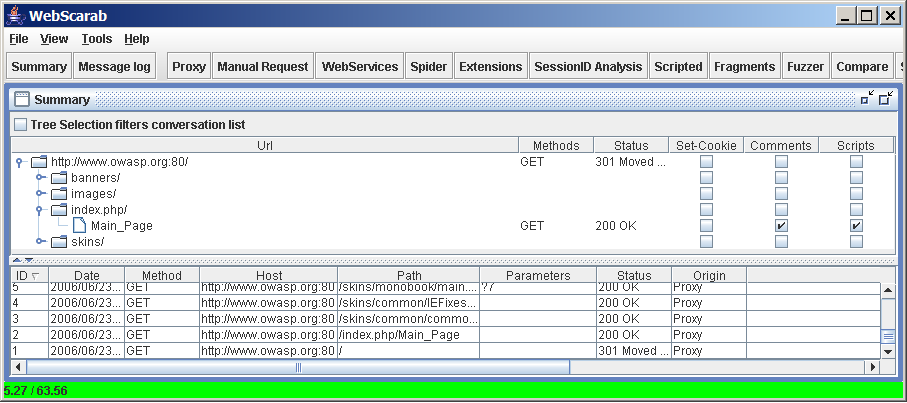The image size is (907, 403).
Task: Click the Host column header
Action: point(269,276)
